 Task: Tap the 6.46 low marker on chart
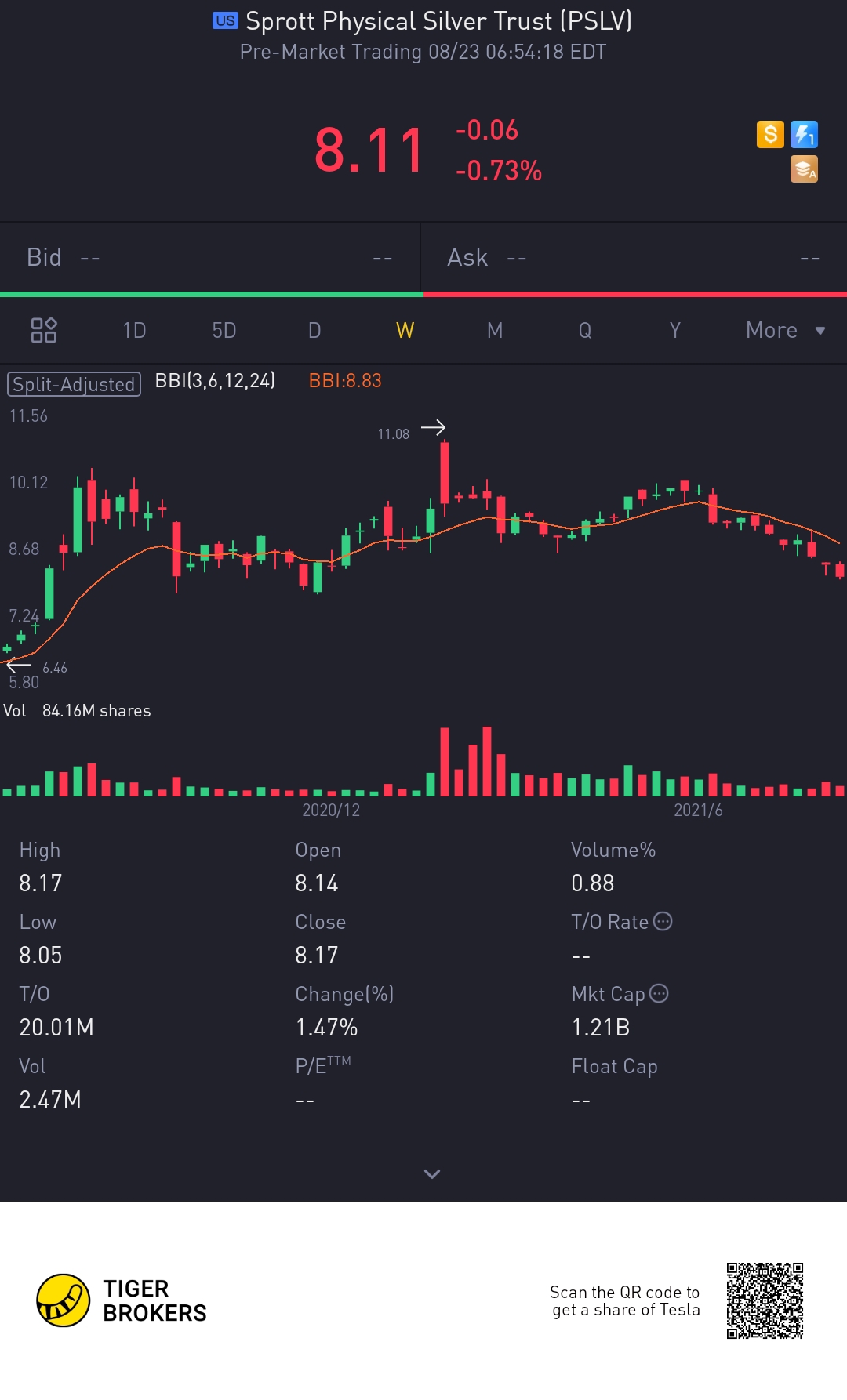point(55,668)
